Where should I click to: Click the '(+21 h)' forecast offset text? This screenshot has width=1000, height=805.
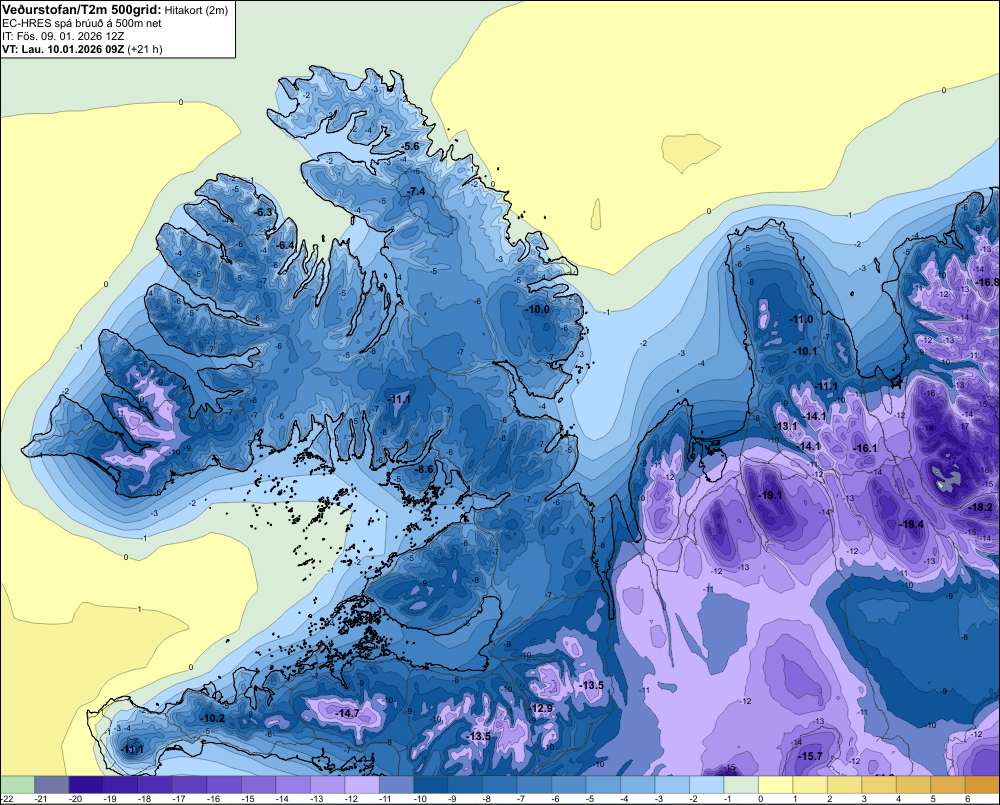pyautogui.click(x=145, y=49)
